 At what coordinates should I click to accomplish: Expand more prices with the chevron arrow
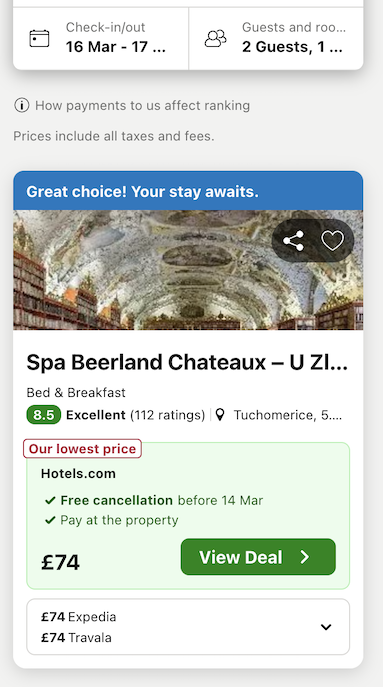tap(326, 627)
